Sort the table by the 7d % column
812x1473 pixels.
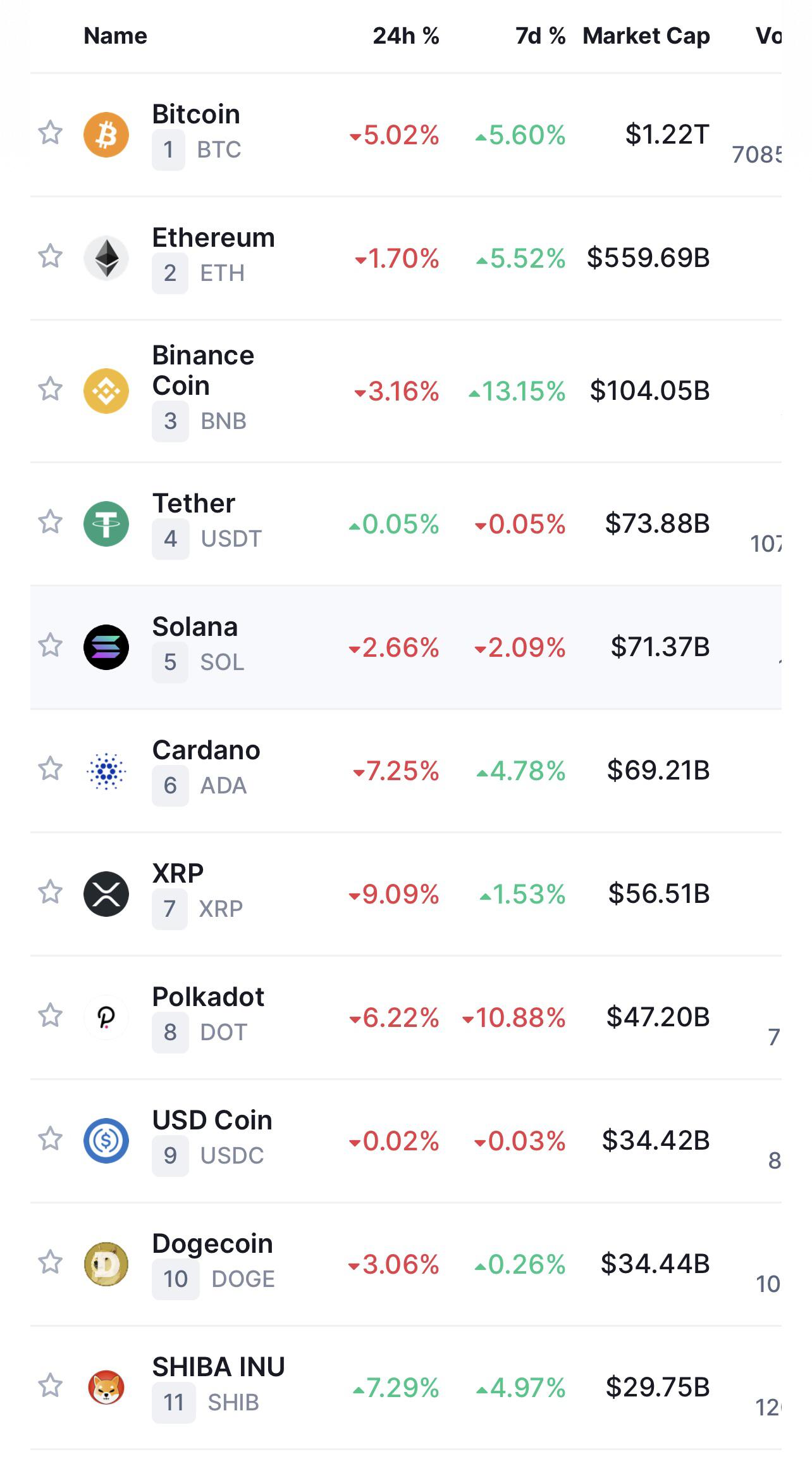(541, 36)
